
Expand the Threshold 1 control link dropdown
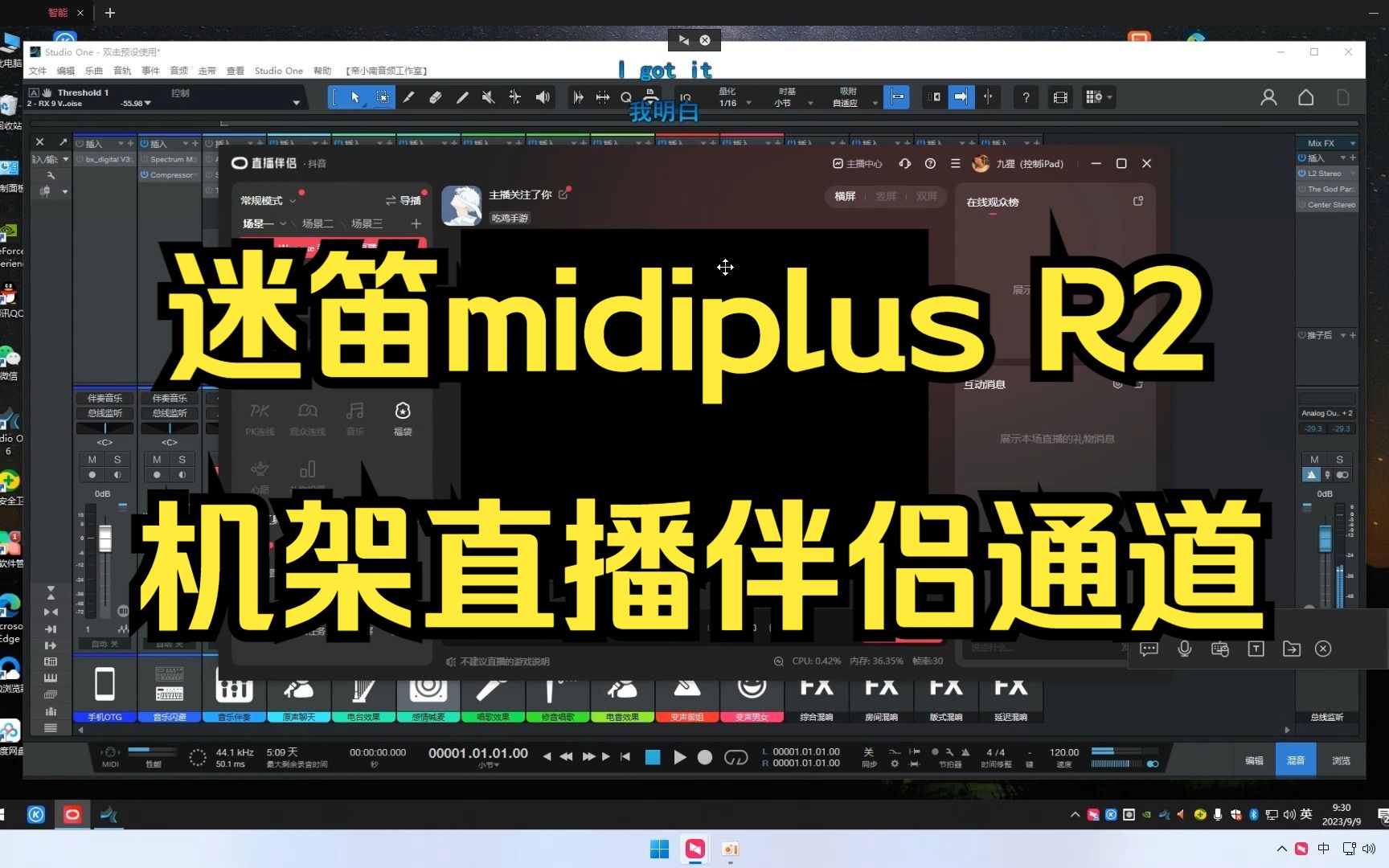pos(296,103)
